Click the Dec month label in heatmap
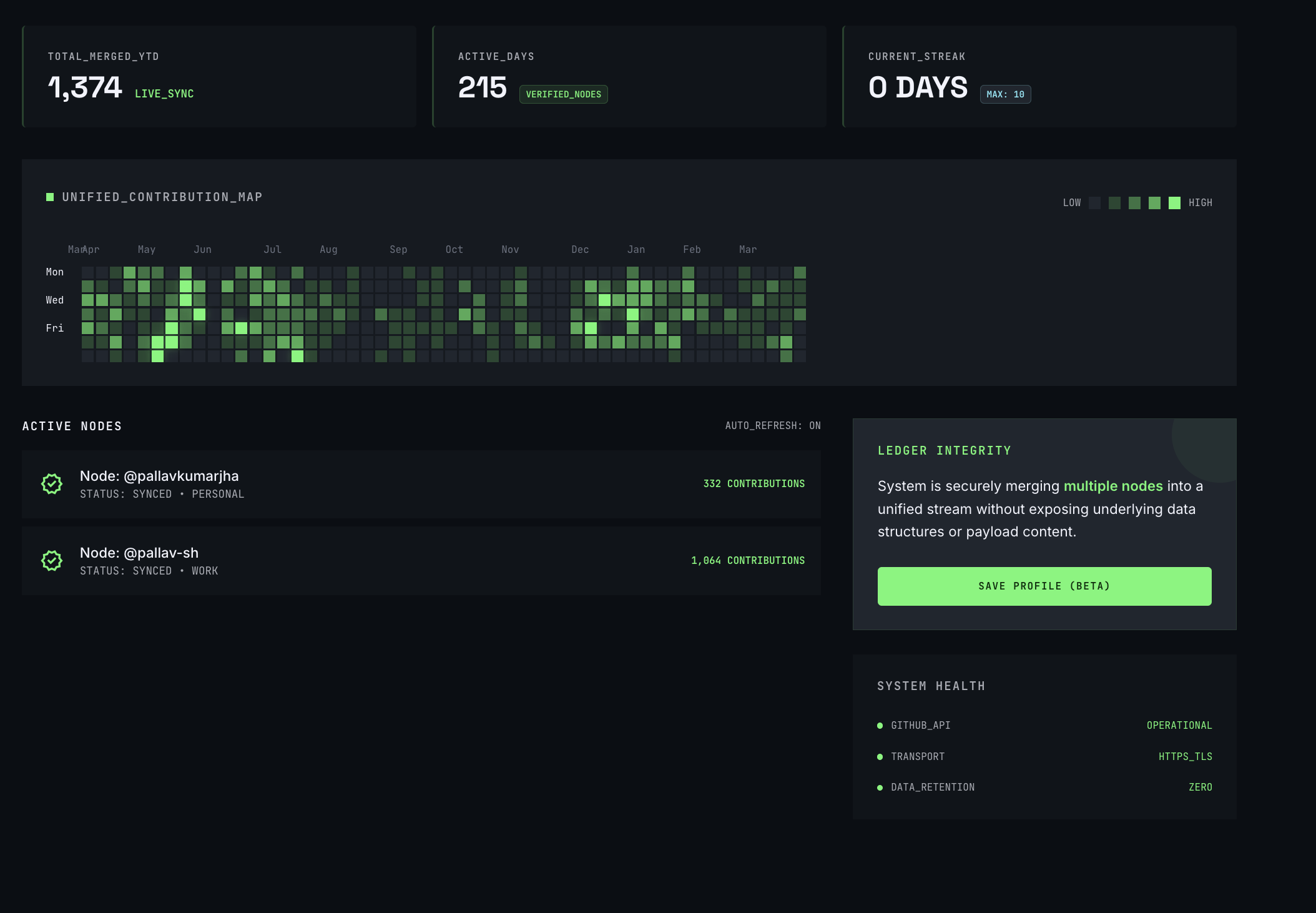 click(x=580, y=250)
